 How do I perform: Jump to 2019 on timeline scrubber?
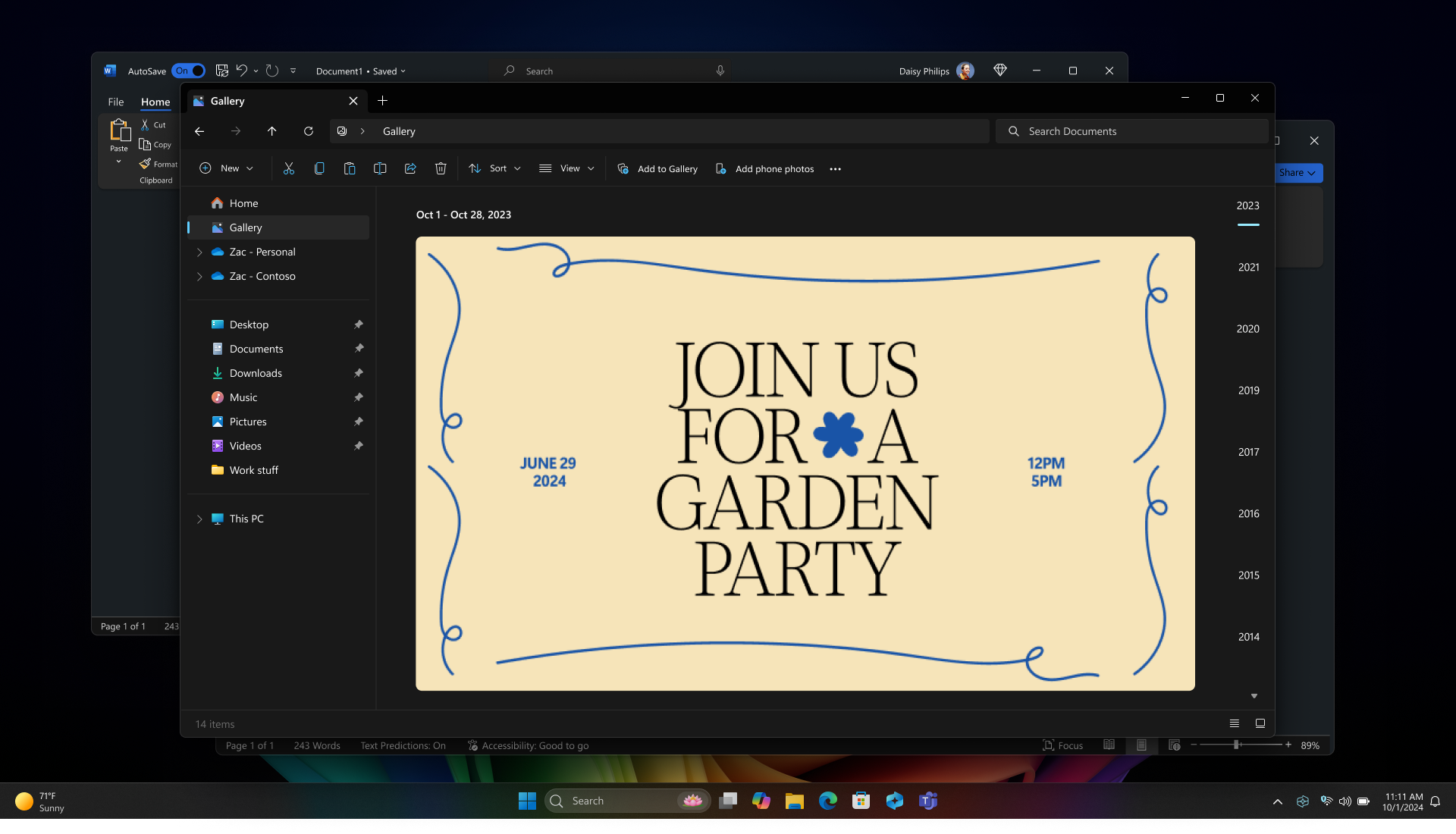(x=1248, y=390)
